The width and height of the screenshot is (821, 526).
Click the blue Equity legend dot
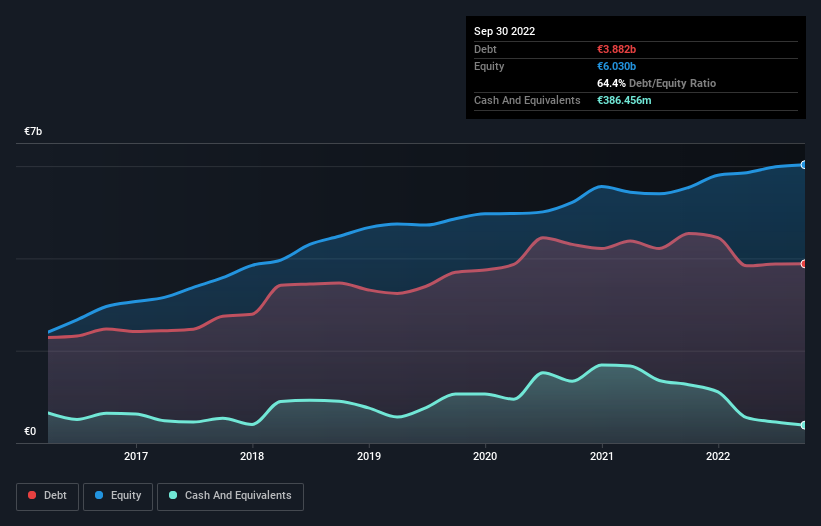(x=101, y=495)
